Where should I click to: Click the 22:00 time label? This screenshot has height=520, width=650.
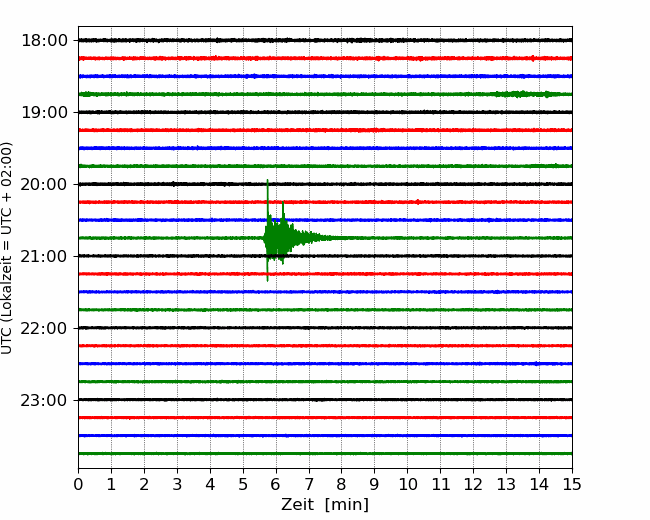[44, 328]
